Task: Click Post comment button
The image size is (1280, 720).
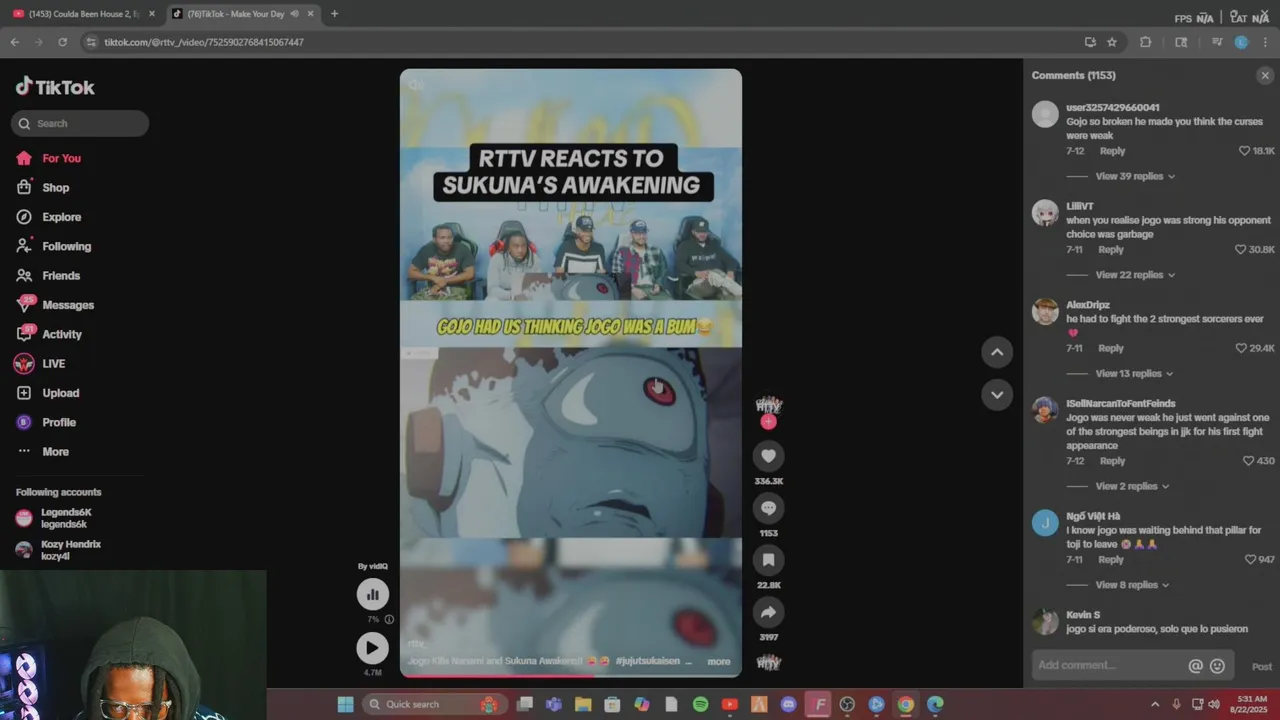Action: point(1262,667)
